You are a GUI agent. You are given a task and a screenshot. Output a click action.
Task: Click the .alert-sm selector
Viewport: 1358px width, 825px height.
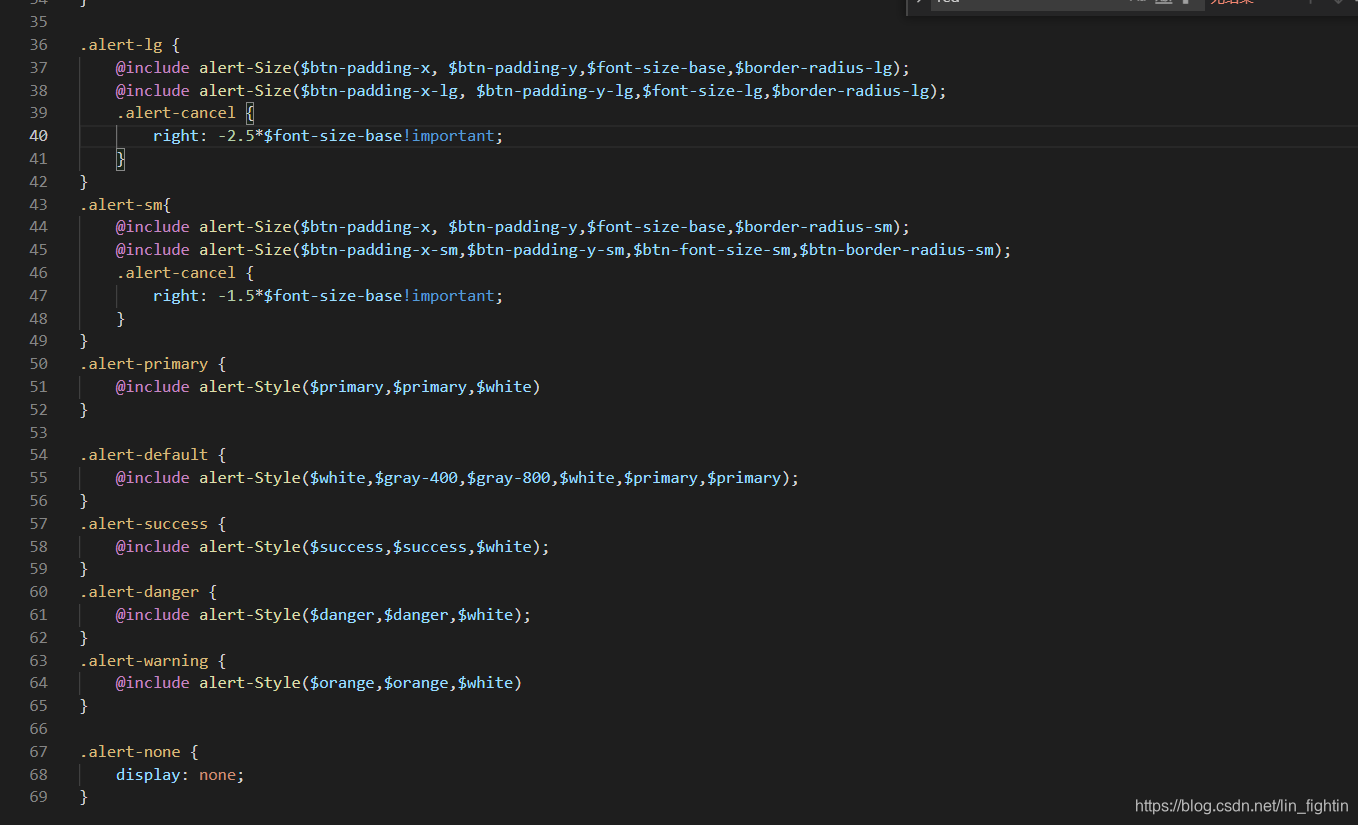[x=121, y=204]
